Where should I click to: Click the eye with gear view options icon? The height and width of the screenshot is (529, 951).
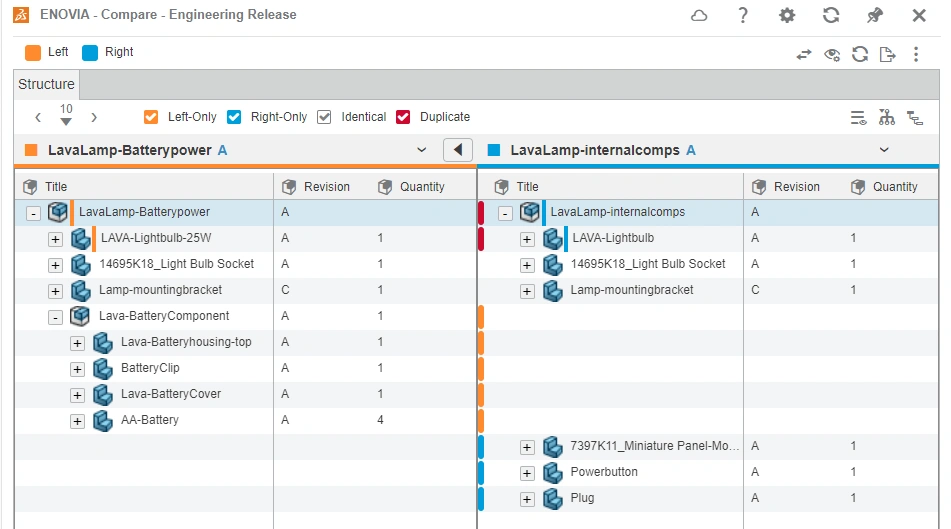click(x=832, y=55)
